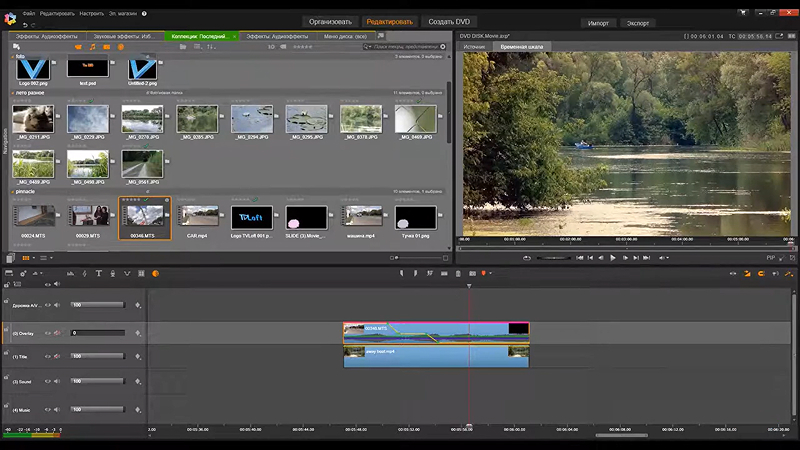Toggle visibility eye on Music track

pyautogui.click(x=48, y=410)
